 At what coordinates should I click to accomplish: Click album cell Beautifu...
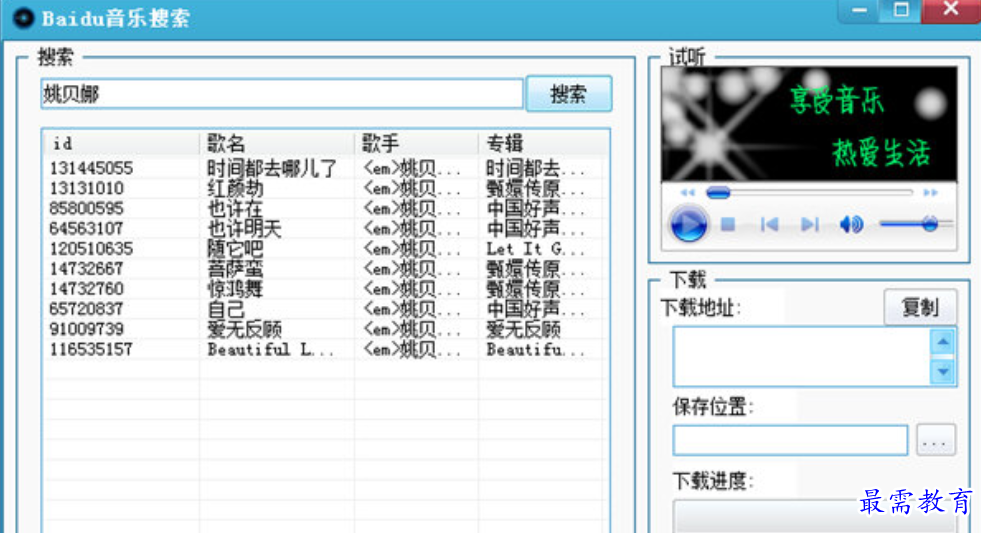point(536,349)
